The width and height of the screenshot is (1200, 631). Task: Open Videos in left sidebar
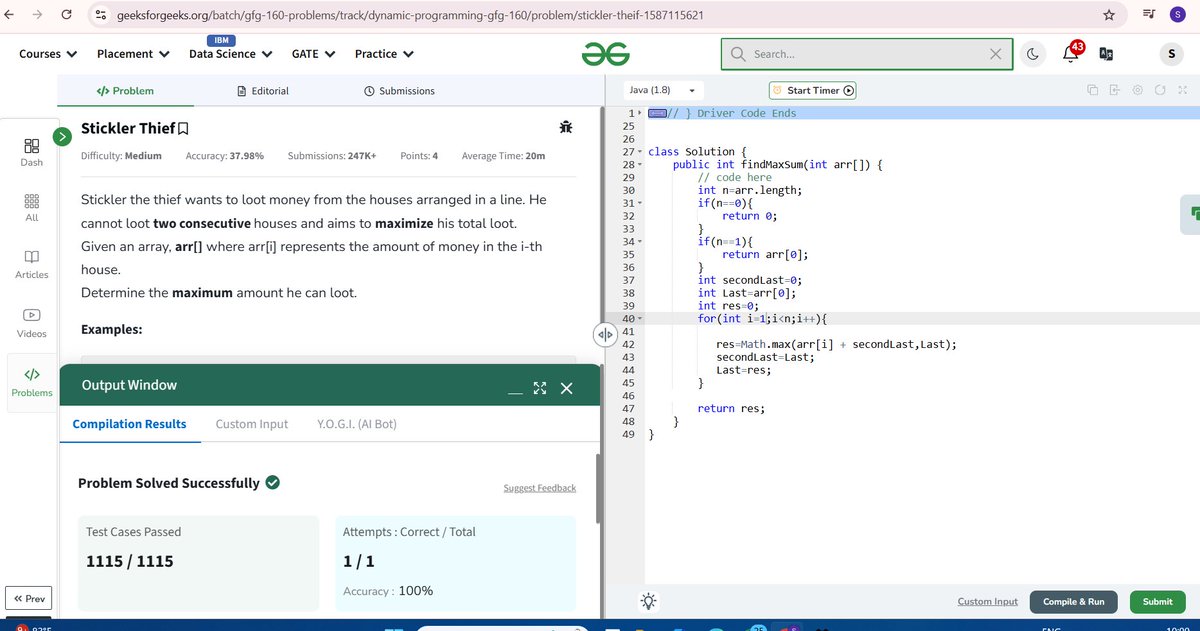32,322
